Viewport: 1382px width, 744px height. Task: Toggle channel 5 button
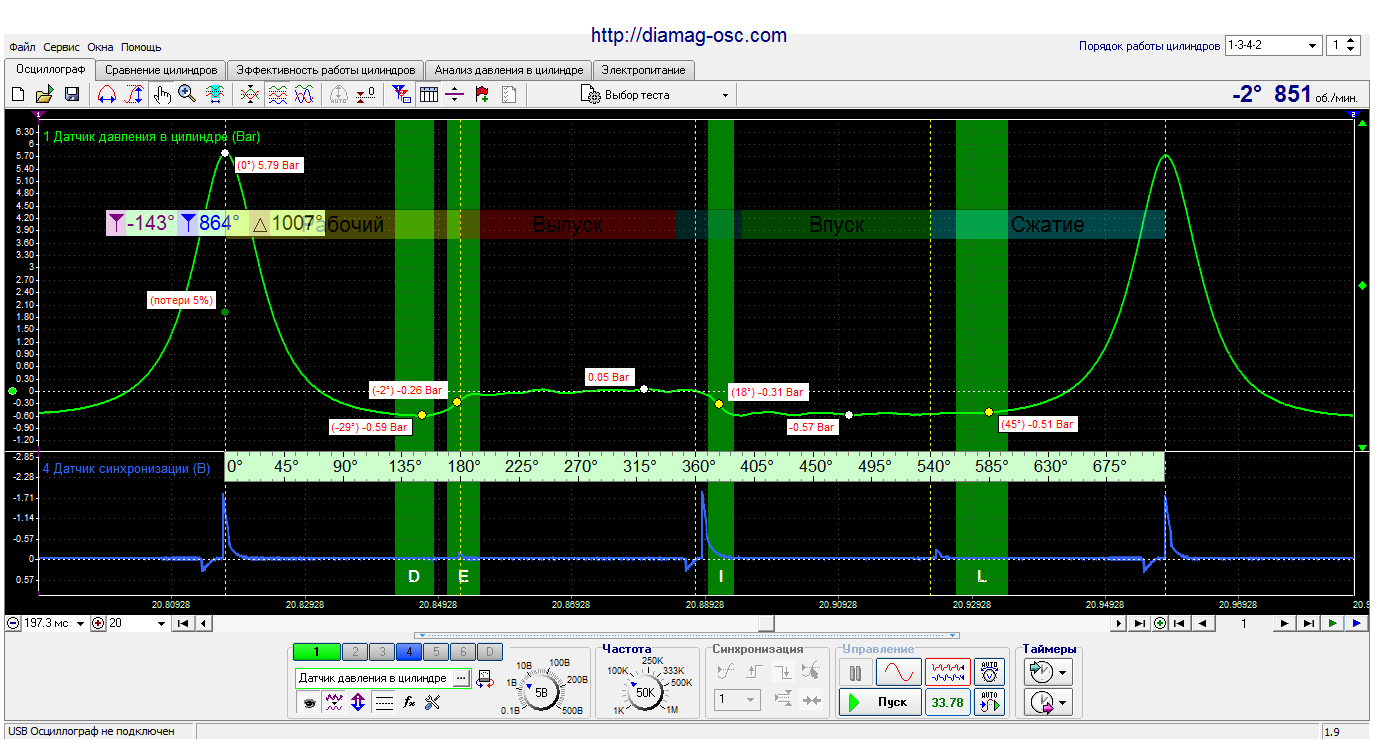[435, 652]
